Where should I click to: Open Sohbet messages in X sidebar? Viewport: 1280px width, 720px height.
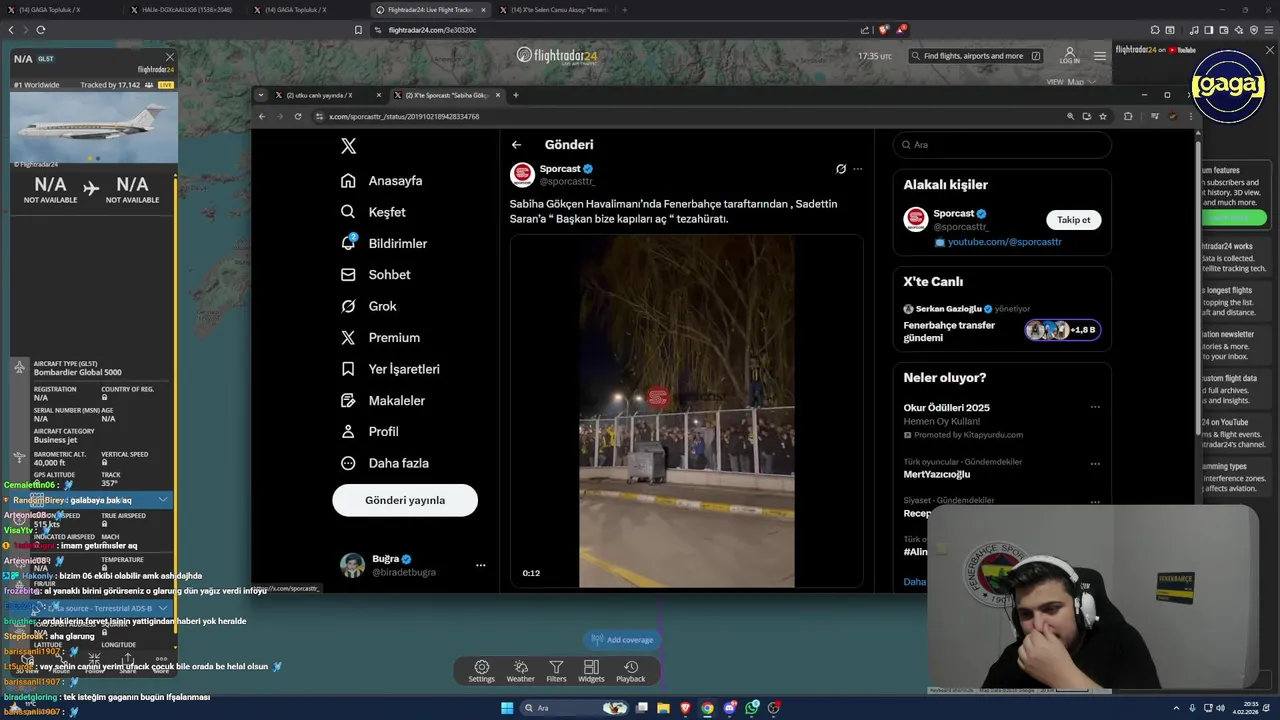376,275
